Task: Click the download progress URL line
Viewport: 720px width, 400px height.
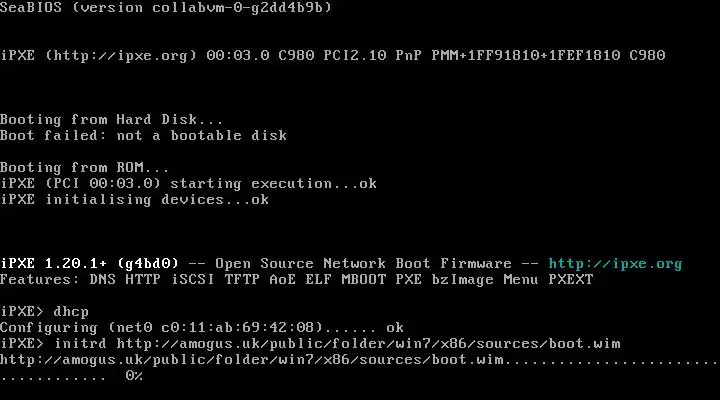Action: click(x=360, y=360)
